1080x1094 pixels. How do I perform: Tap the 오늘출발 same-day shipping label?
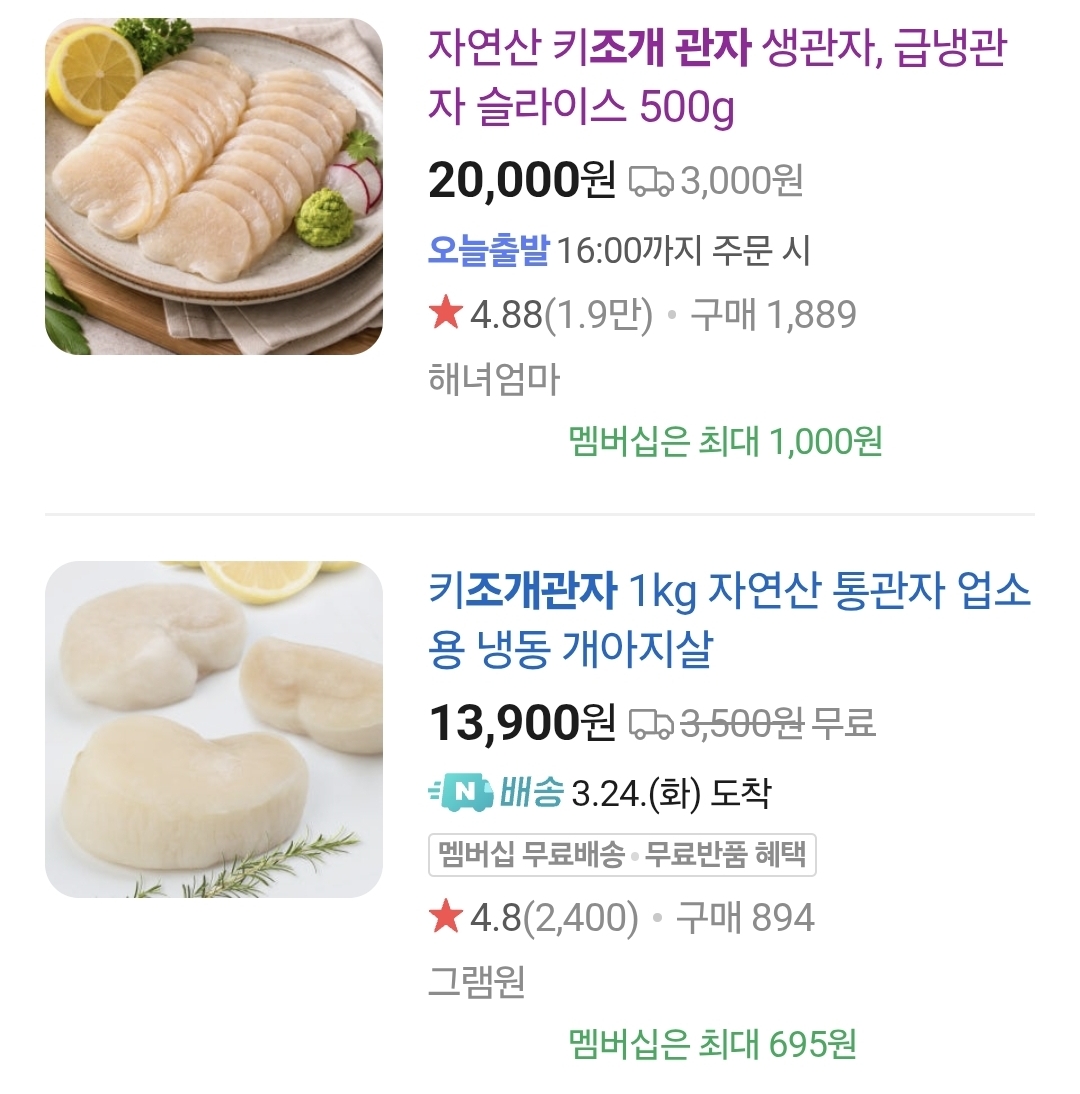(488, 250)
